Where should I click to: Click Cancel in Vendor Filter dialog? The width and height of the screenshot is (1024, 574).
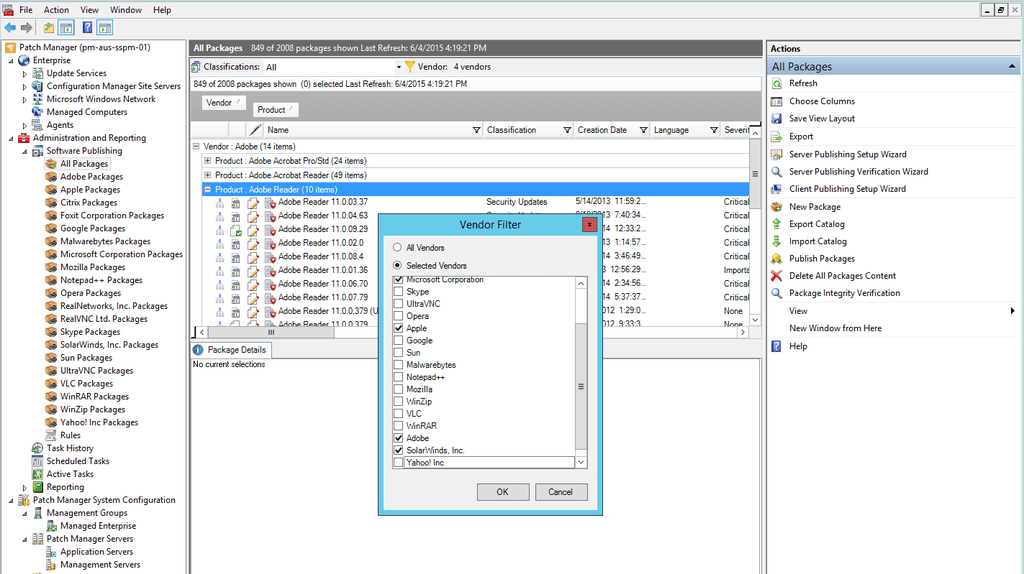coord(560,492)
